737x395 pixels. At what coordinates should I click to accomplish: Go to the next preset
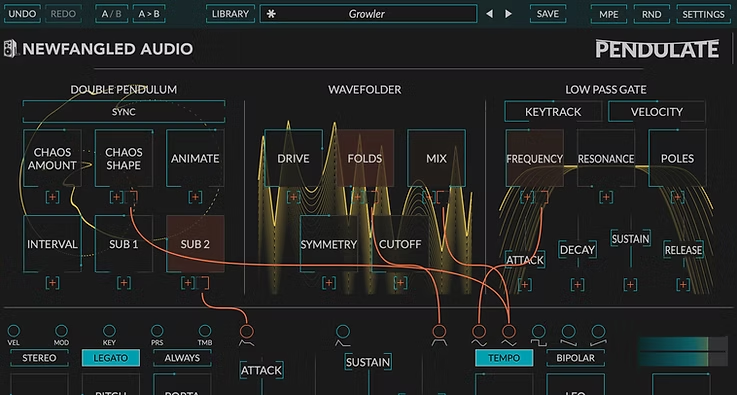click(x=508, y=14)
